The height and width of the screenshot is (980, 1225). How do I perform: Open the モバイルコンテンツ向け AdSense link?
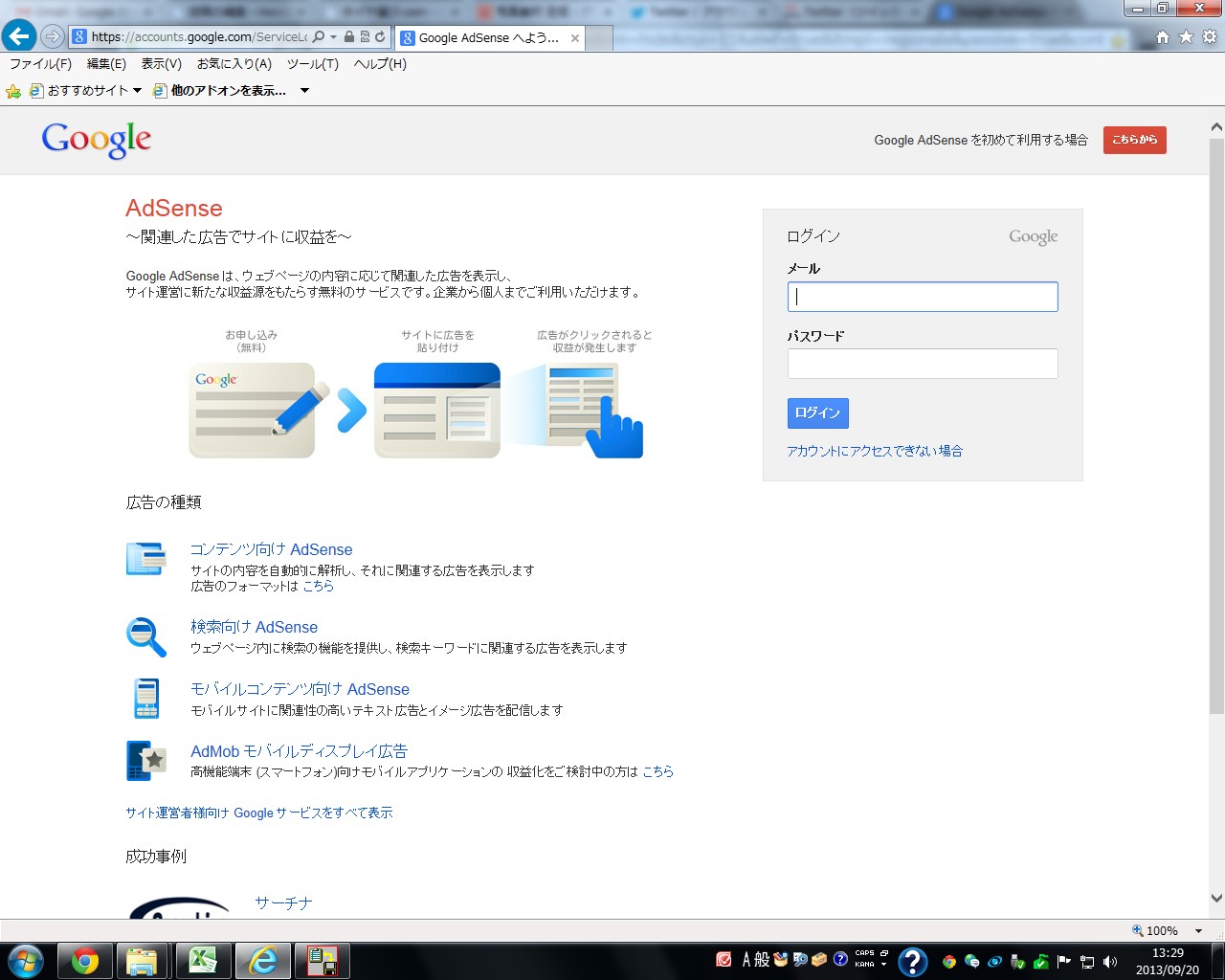coord(300,689)
